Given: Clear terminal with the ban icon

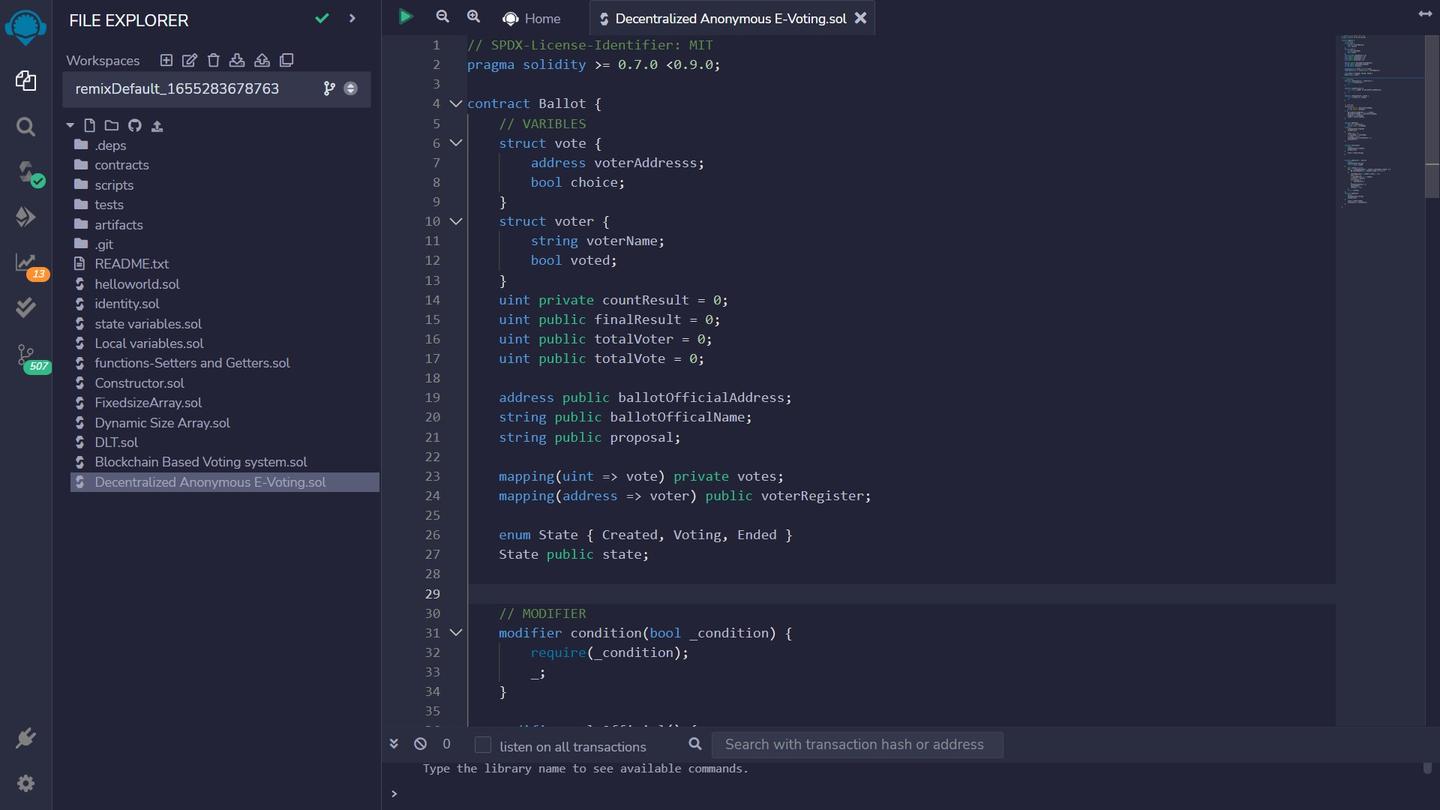Looking at the screenshot, I should pyautogui.click(x=420, y=744).
